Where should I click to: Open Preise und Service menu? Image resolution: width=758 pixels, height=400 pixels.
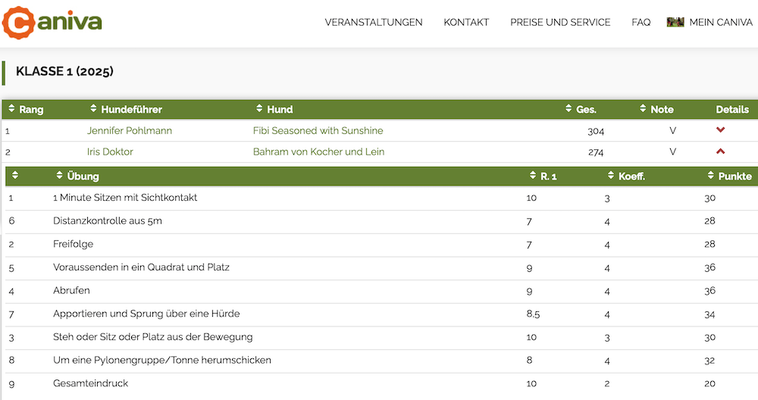[559, 22]
